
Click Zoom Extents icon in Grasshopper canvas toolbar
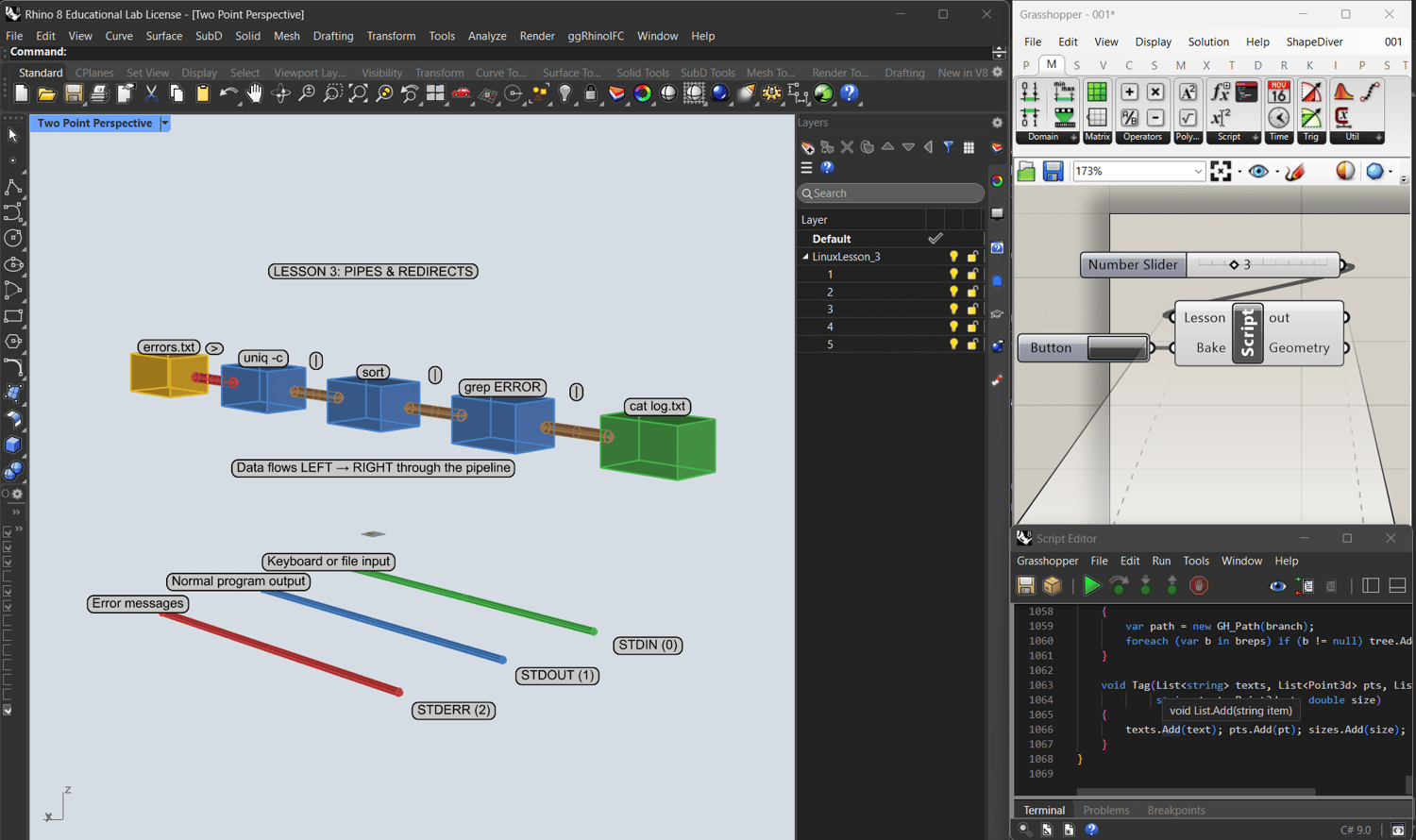1221,171
